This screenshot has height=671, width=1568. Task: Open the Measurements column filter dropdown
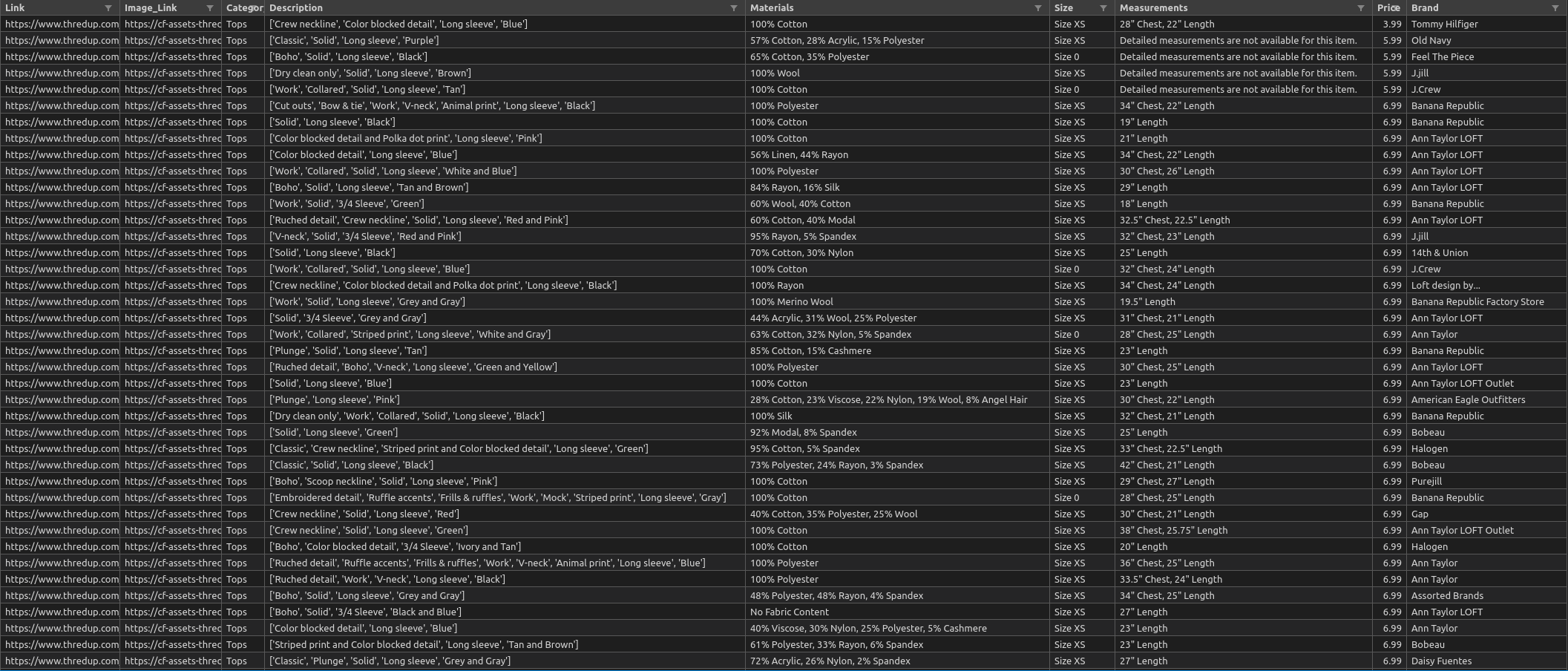[x=1361, y=8]
